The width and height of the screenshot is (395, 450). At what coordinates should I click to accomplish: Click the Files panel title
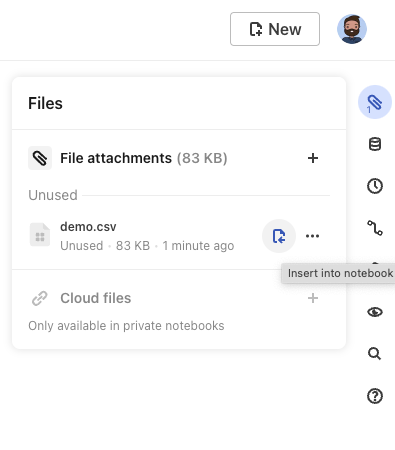click(x=45, y=103)
